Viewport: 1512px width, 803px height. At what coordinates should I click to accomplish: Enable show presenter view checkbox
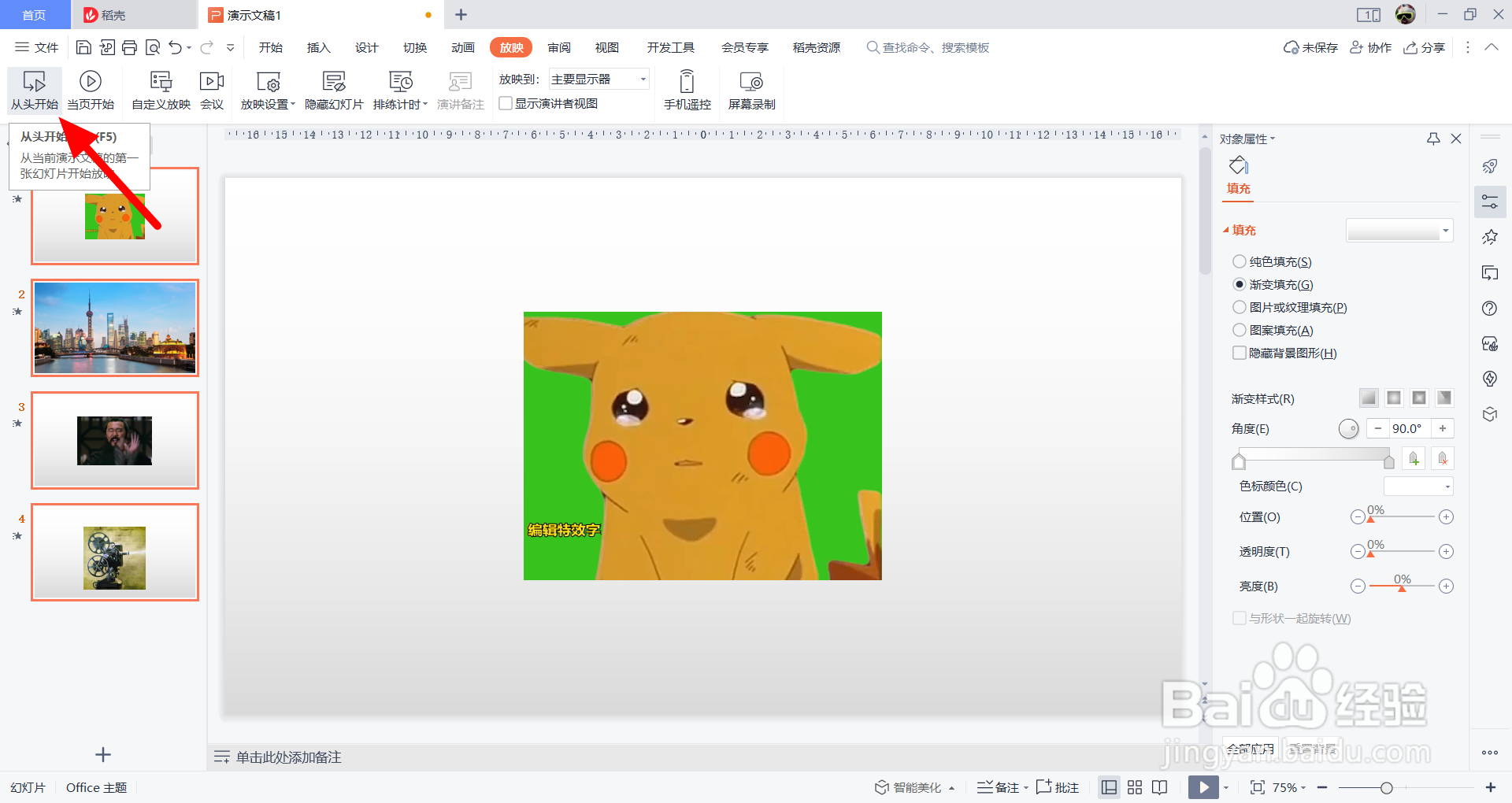[506, 103]
